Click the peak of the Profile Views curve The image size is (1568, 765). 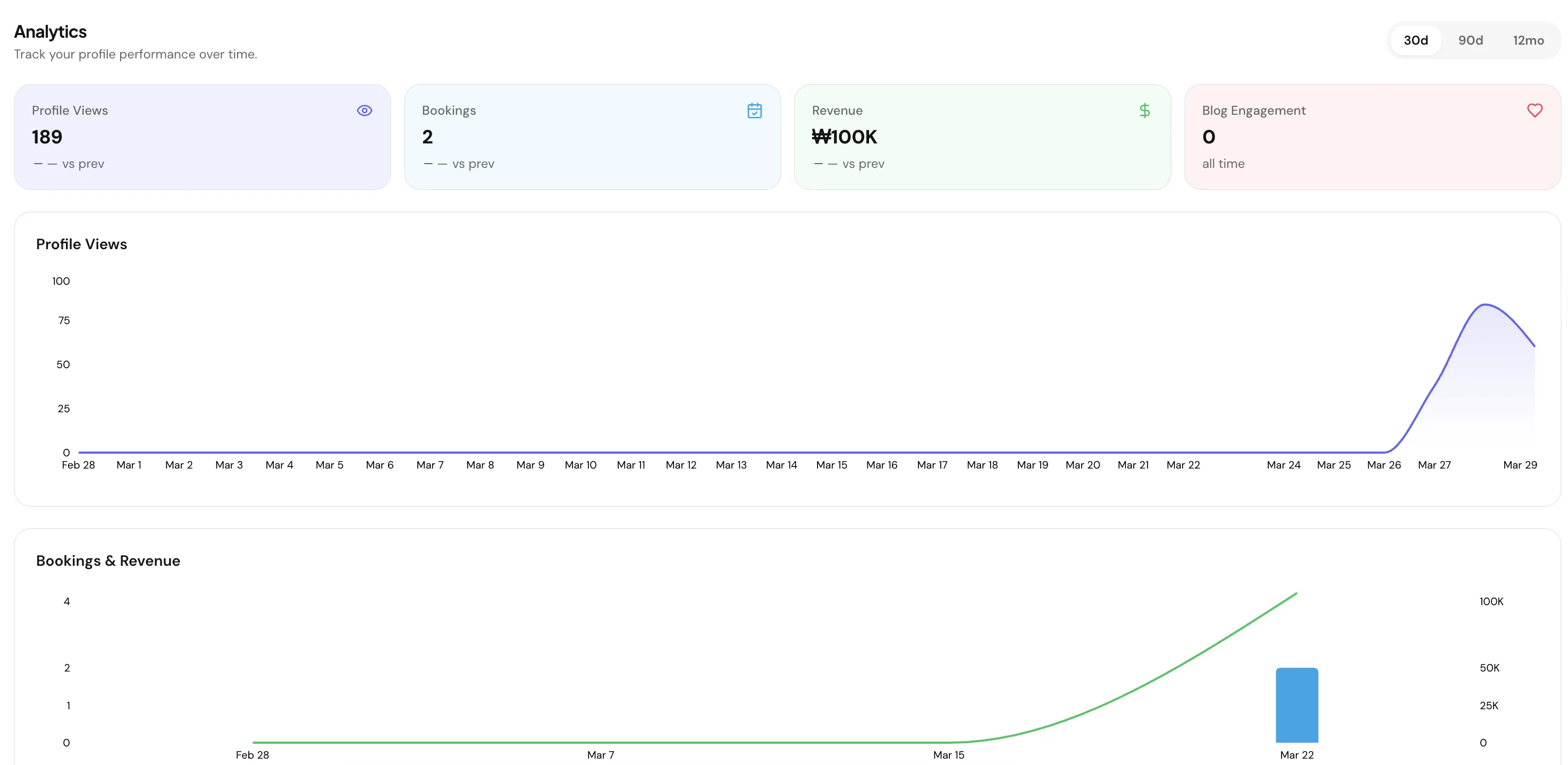coord(1485,304)
